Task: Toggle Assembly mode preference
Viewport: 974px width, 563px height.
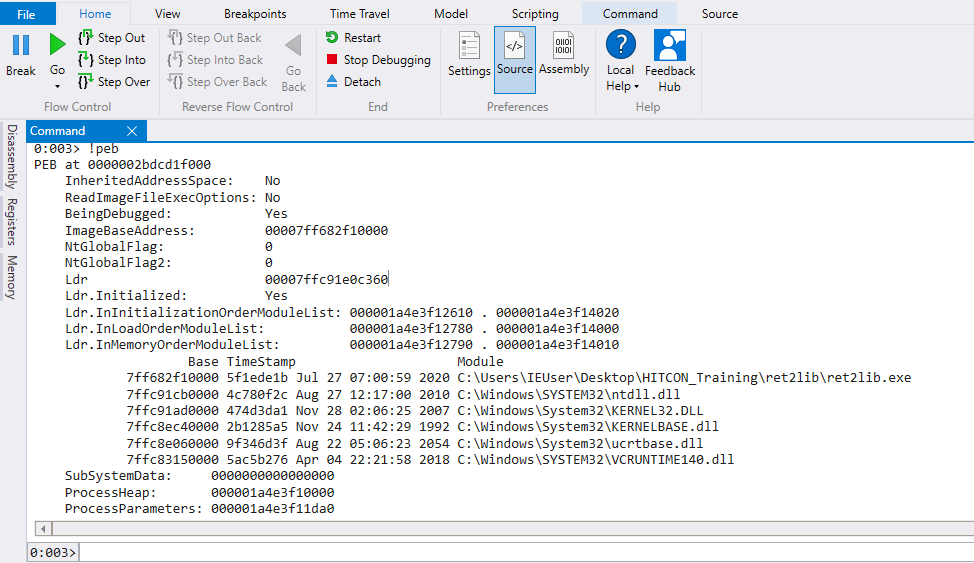Action: (x=564, y=54)
